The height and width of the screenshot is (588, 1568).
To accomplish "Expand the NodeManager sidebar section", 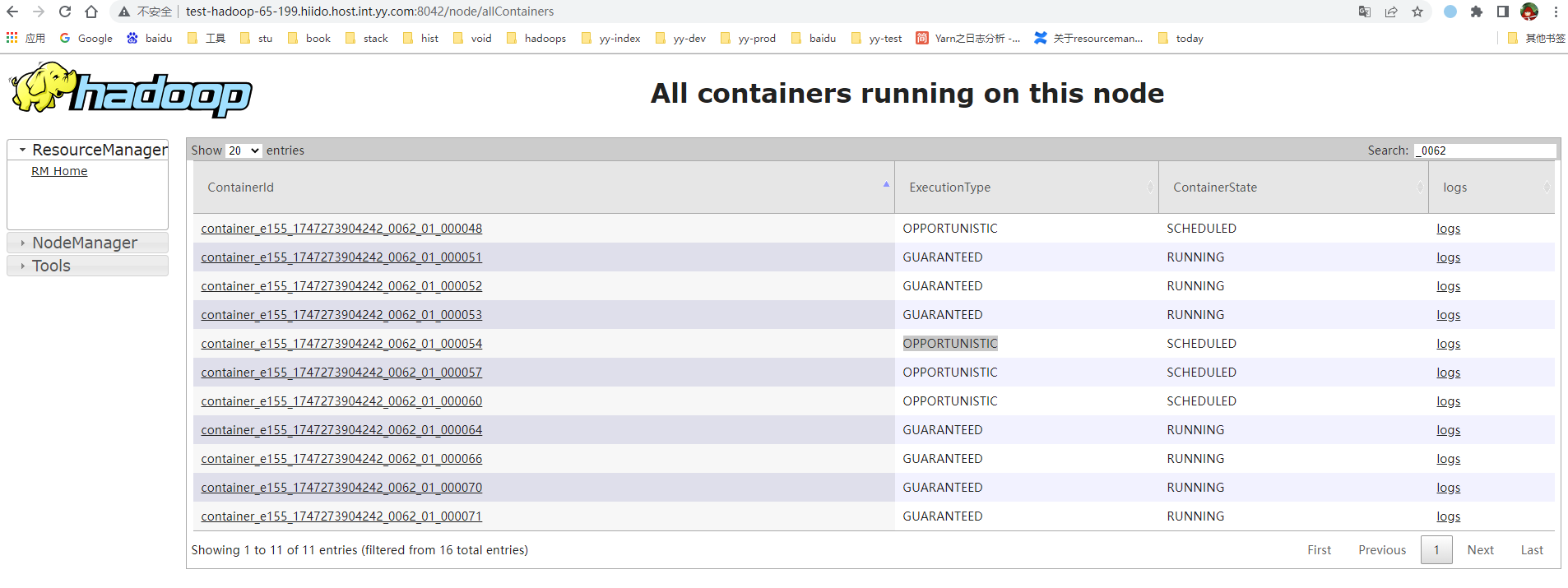I will [x=87, y=243].
